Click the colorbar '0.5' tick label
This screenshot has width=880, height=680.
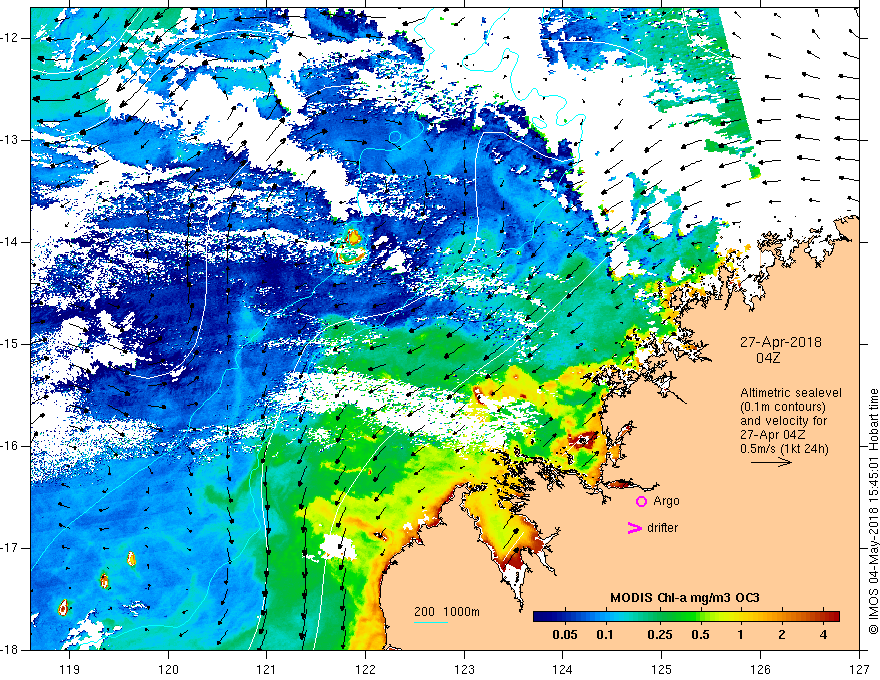(700, 635)
